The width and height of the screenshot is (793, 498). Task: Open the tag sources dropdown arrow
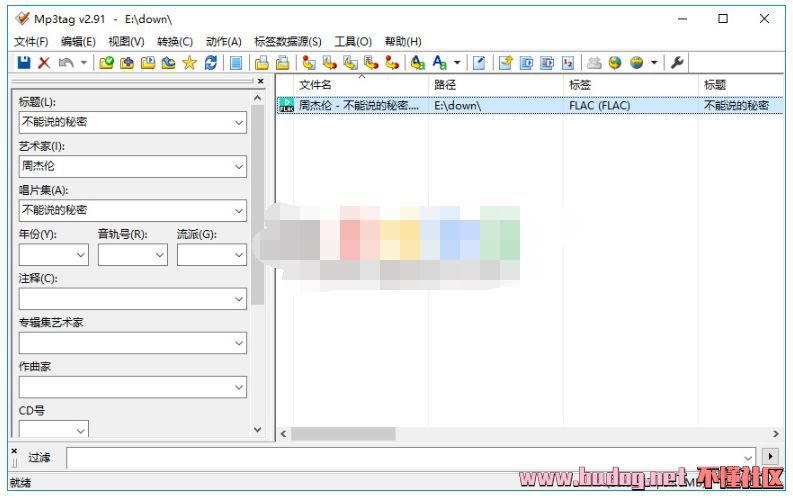654,63
